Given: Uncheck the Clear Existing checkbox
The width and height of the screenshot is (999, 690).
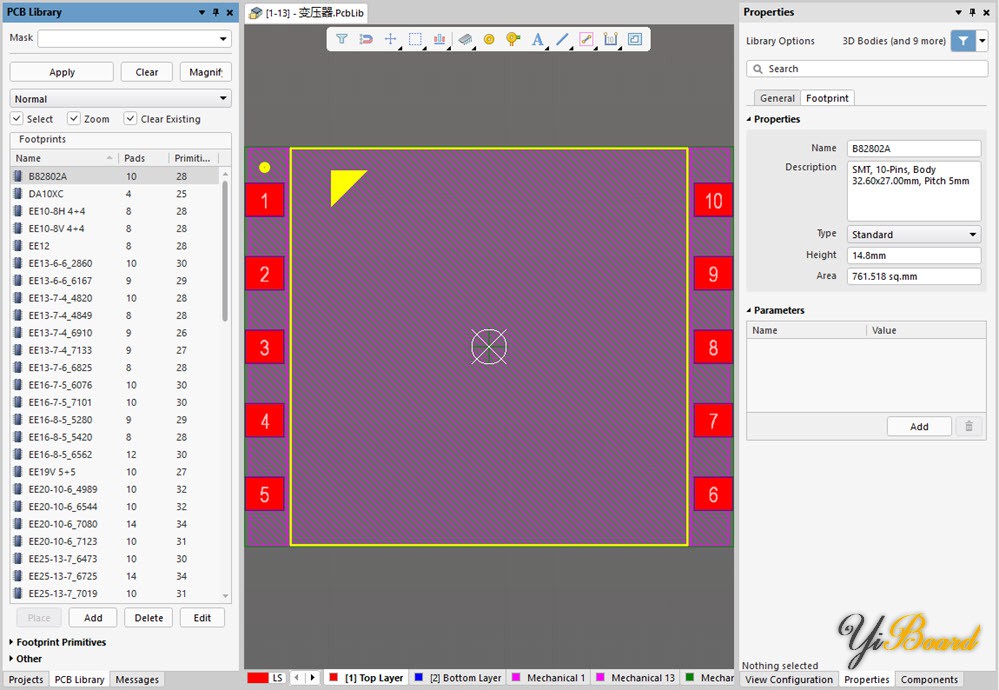Looking at the screenshot, I should click(130, 119).
